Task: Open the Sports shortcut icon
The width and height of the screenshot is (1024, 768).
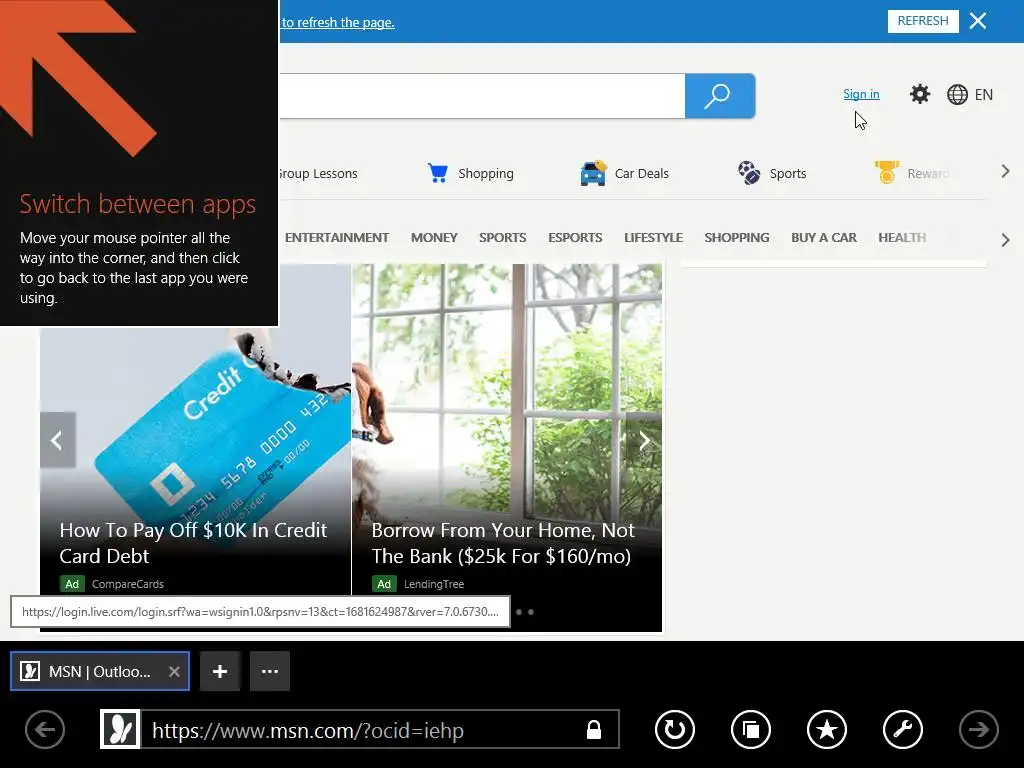Action: click(x=748, y=173)
